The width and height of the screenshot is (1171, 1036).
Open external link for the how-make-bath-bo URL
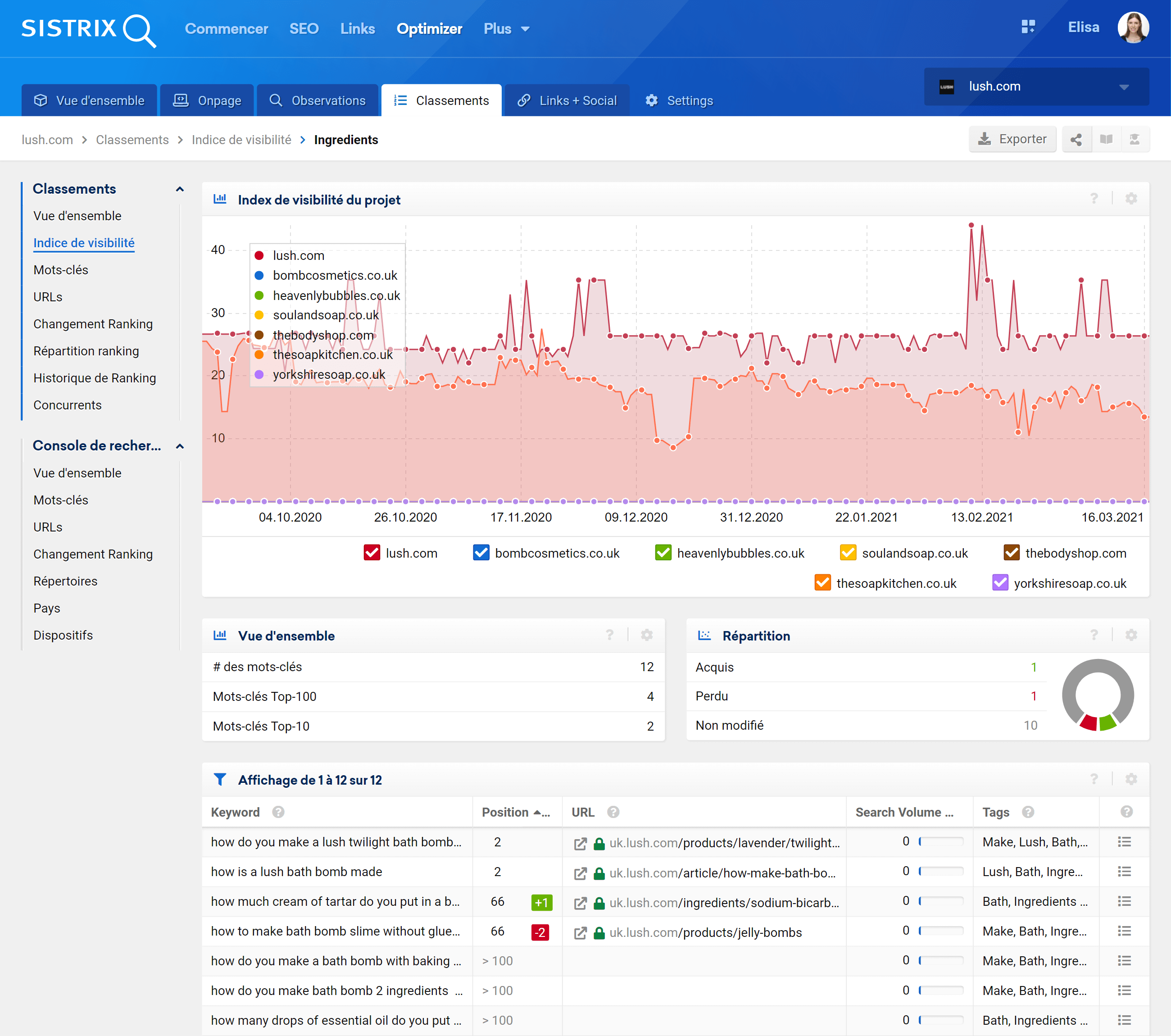tap(581, 873)
